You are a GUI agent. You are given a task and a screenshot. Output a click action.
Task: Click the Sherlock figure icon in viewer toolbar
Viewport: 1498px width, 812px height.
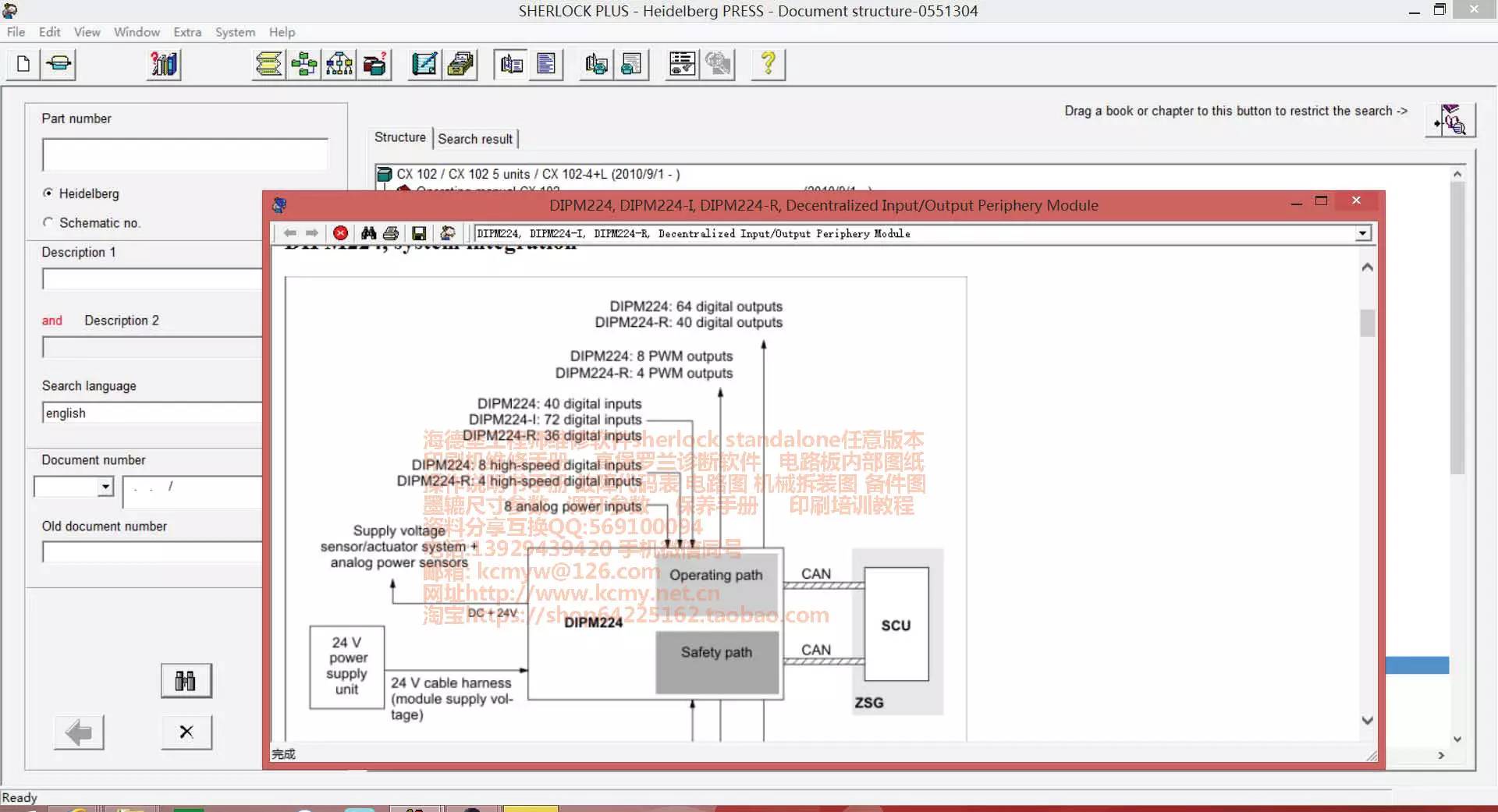pyautogui.click(x=448, y=233)
